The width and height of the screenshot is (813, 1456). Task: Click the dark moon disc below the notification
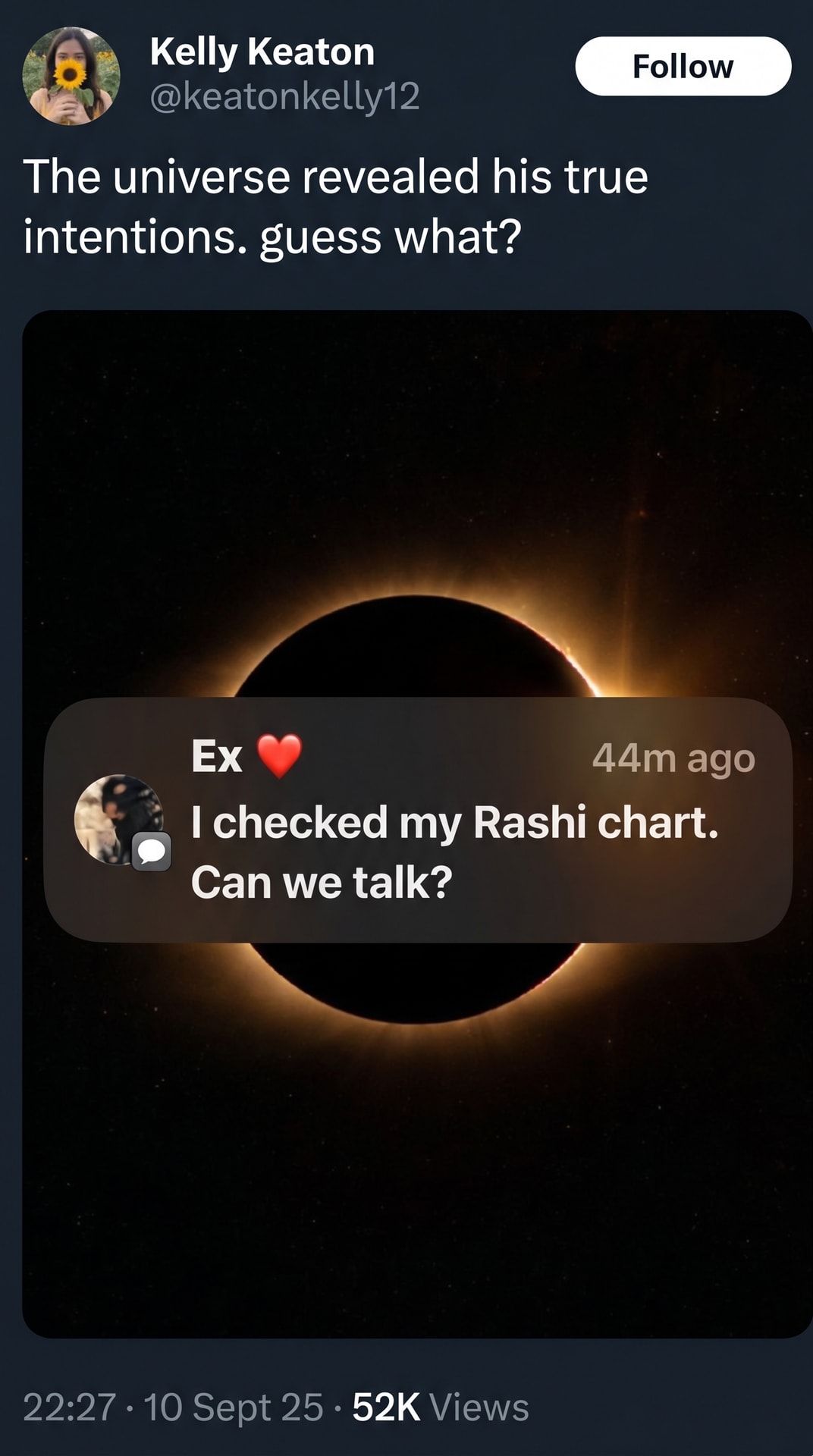coord(414,982)
